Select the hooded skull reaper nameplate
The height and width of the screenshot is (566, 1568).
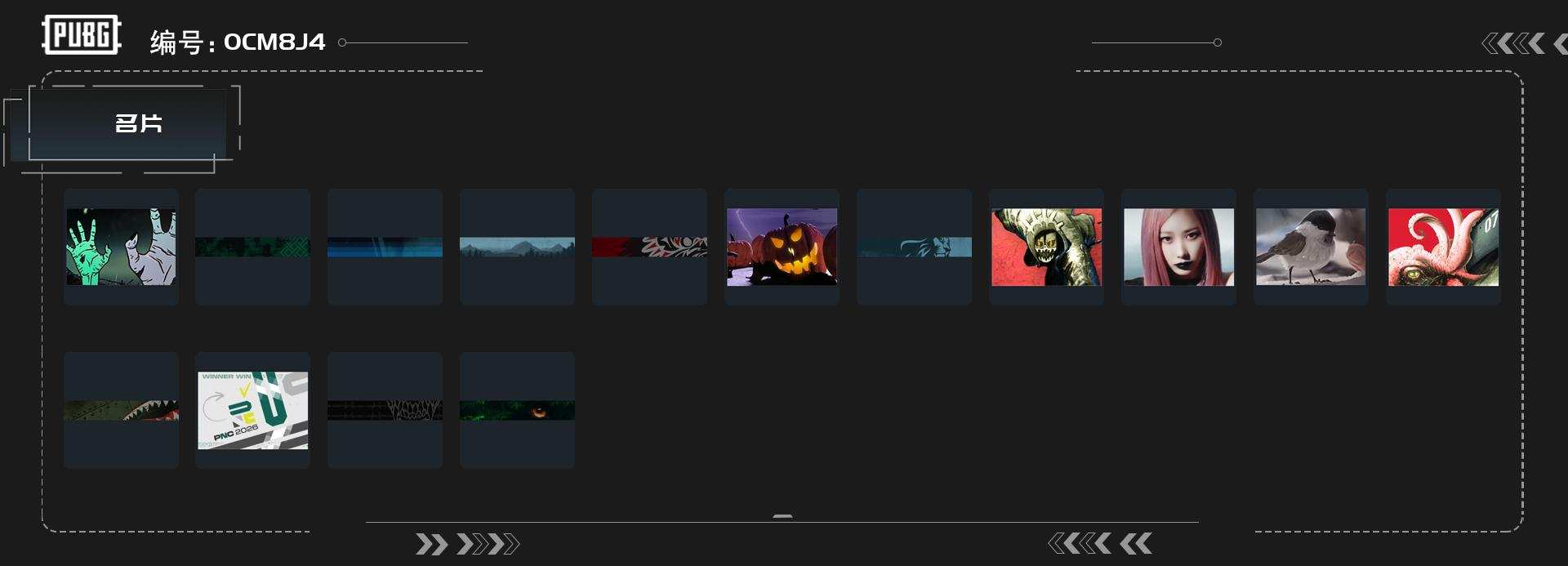tap(1046, 247)
